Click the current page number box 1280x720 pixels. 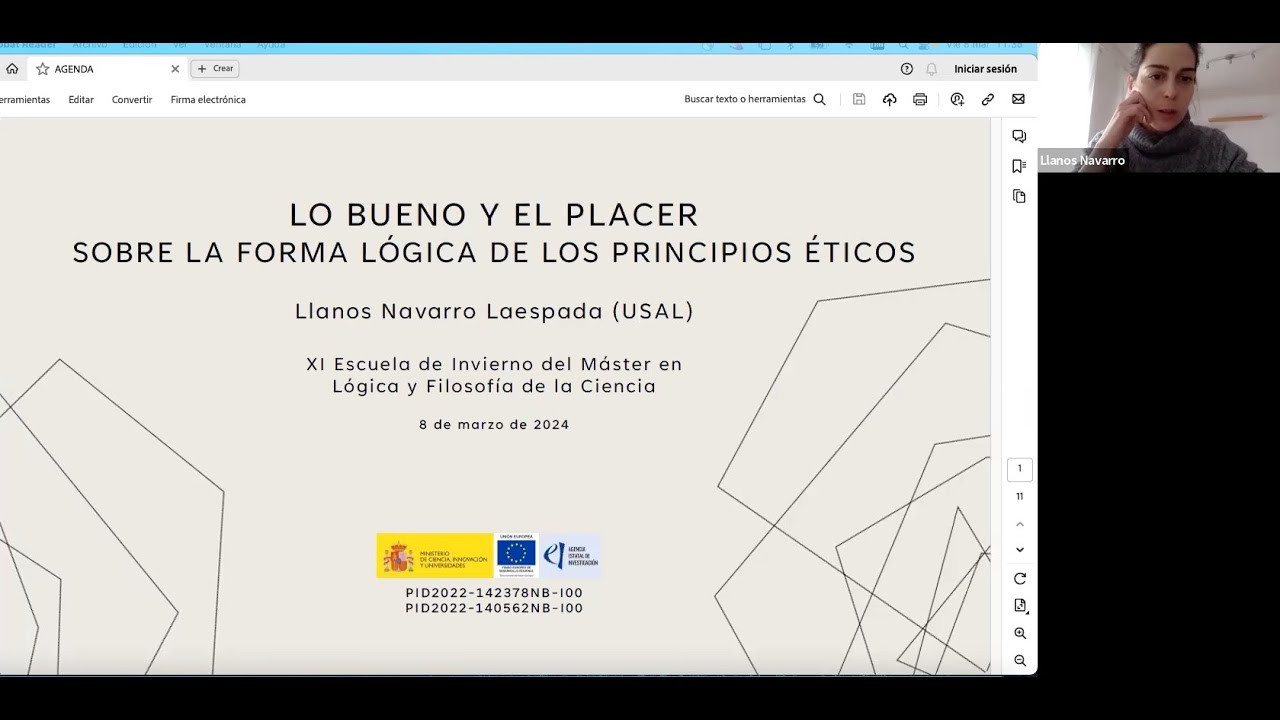click(x=1020, y=469)
